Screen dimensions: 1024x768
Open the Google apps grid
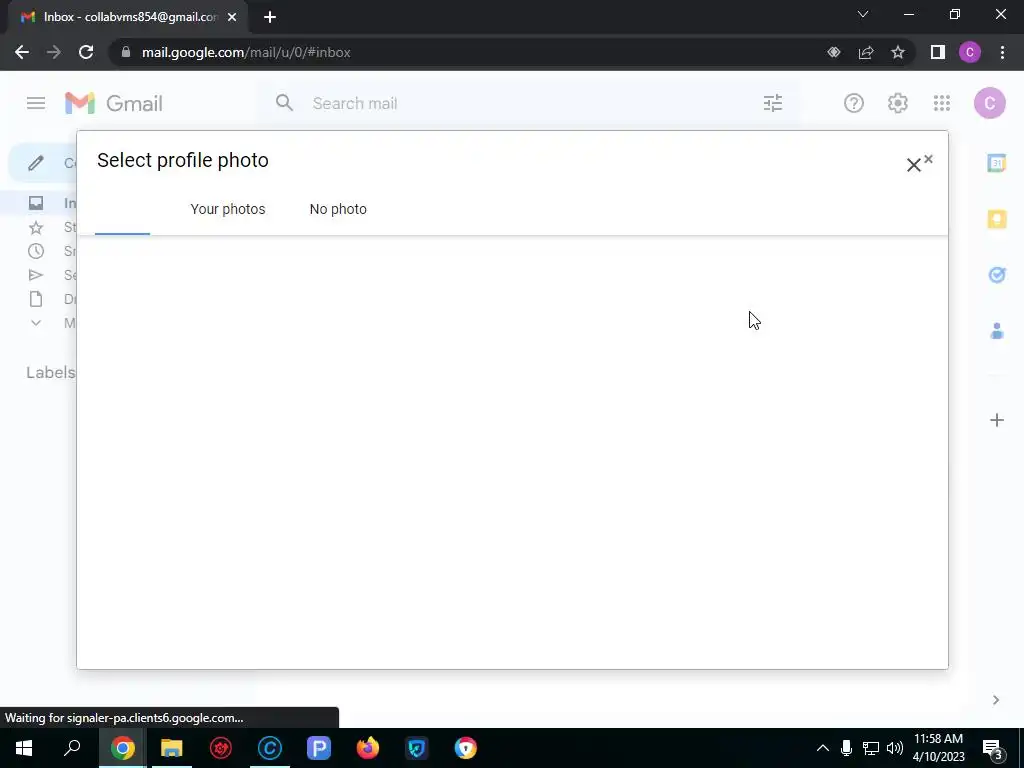coord(942,103)
